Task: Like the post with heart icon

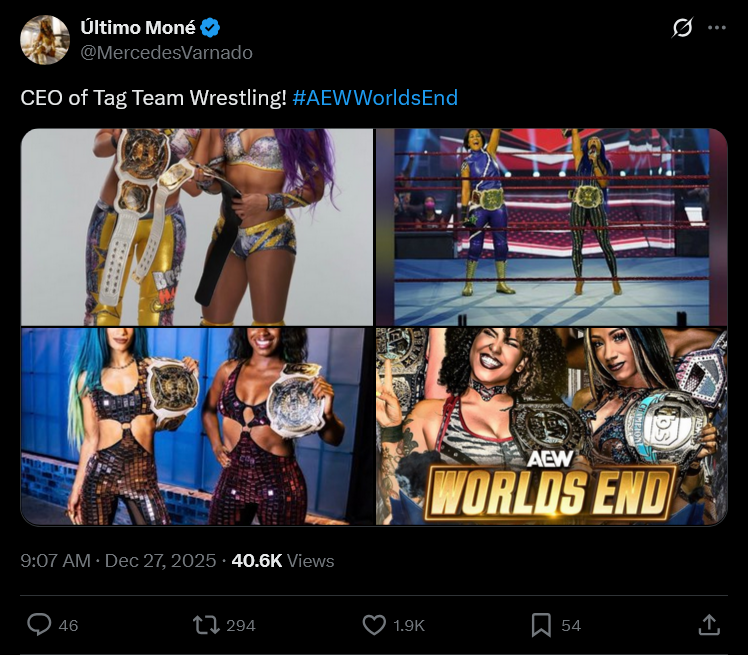Action: (374, 625)
